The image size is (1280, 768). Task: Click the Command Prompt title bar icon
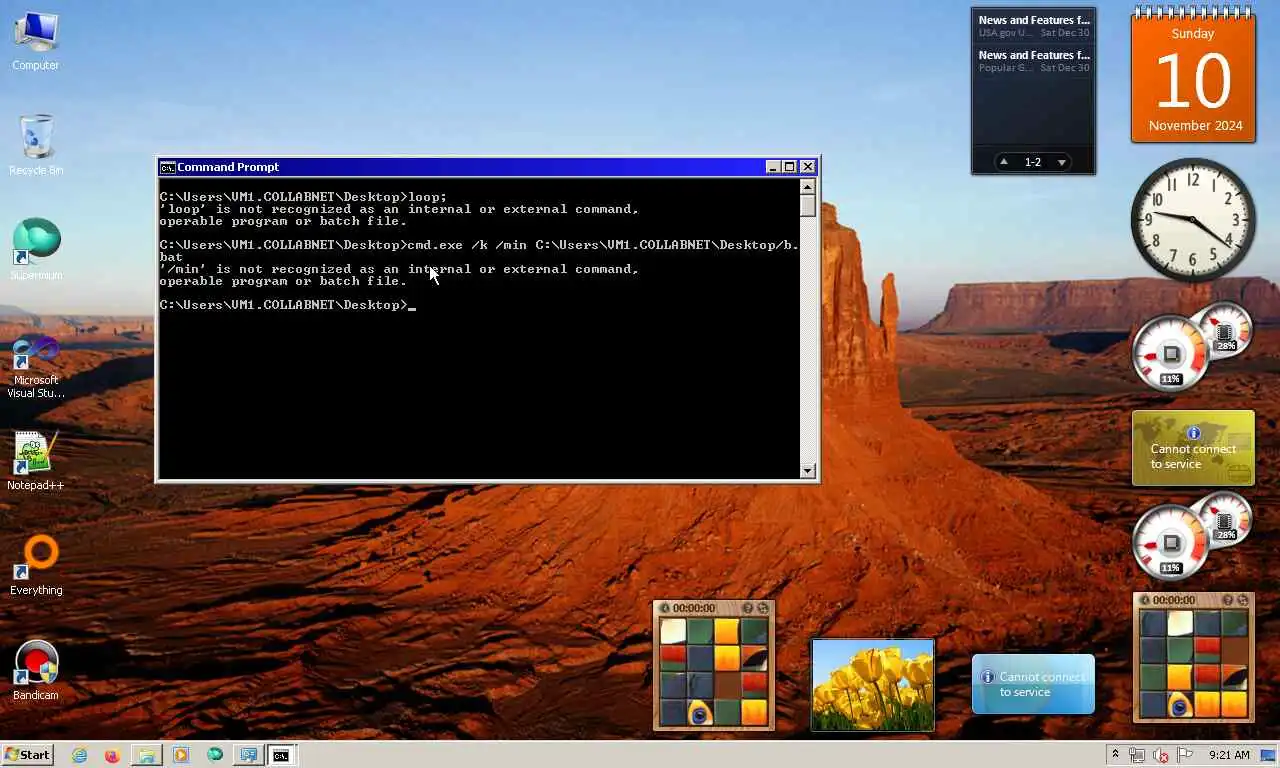[x=167, y=167]
